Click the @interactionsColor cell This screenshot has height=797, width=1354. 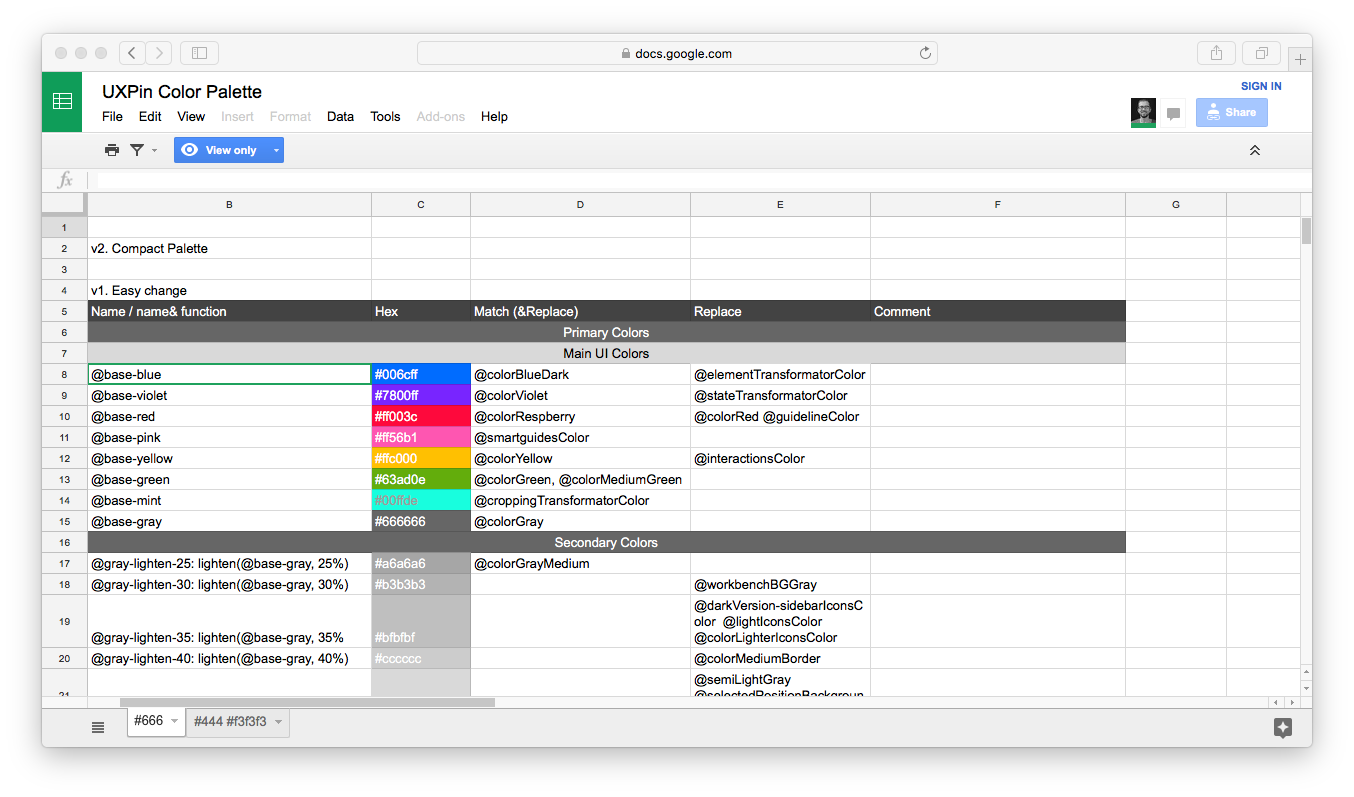tap(781, 459)
